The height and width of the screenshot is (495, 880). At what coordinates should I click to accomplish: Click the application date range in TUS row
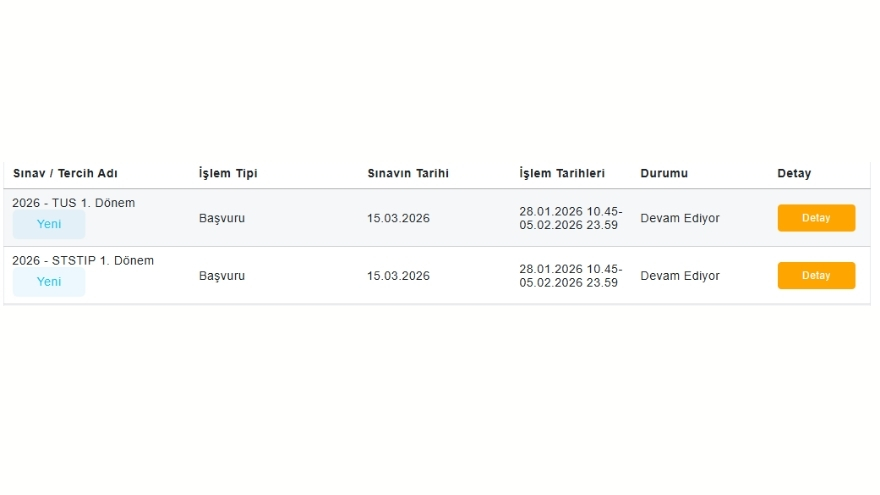tap(570, 218)
